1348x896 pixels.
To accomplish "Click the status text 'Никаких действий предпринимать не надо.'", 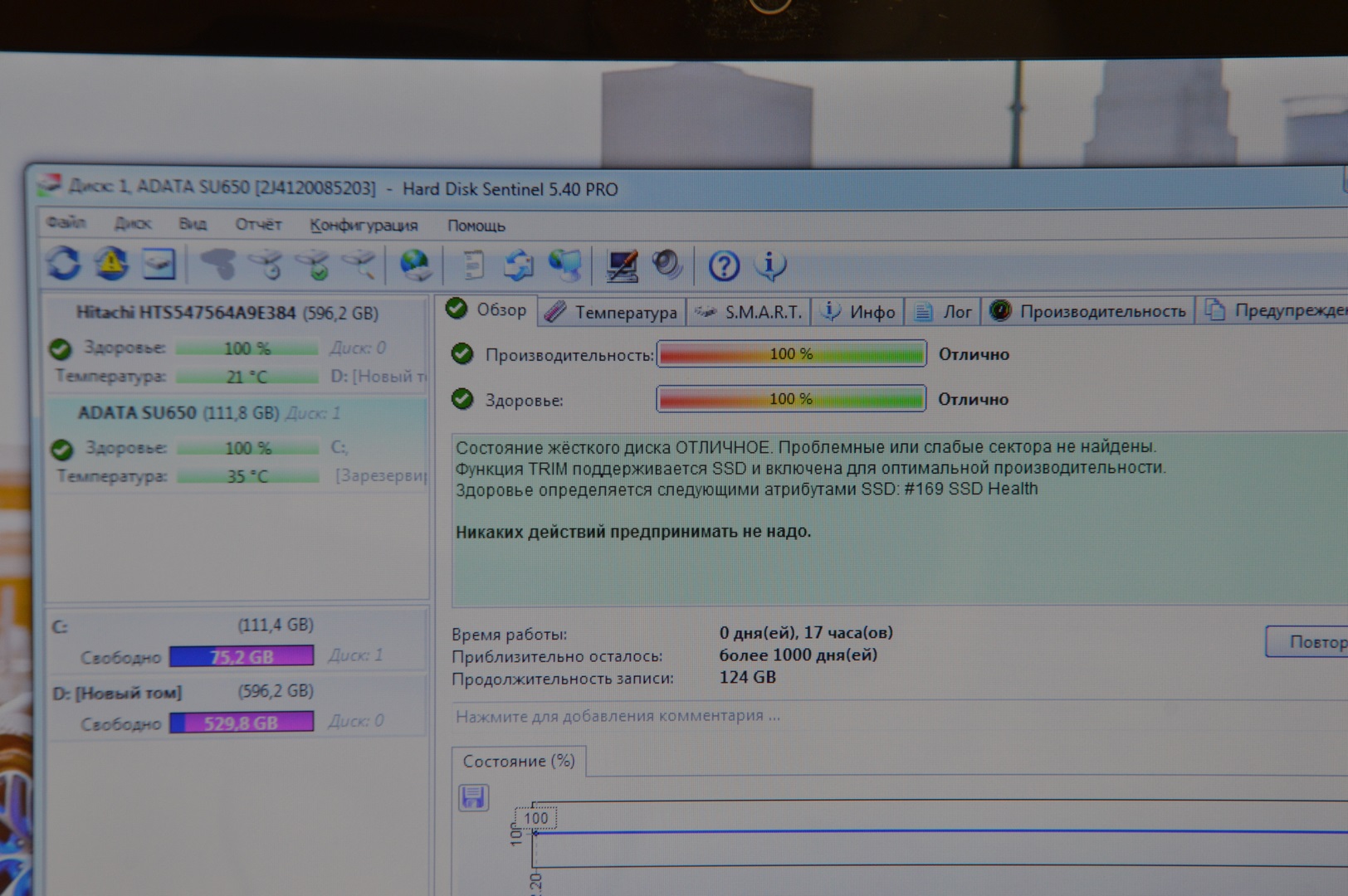I will coord(633,532).
